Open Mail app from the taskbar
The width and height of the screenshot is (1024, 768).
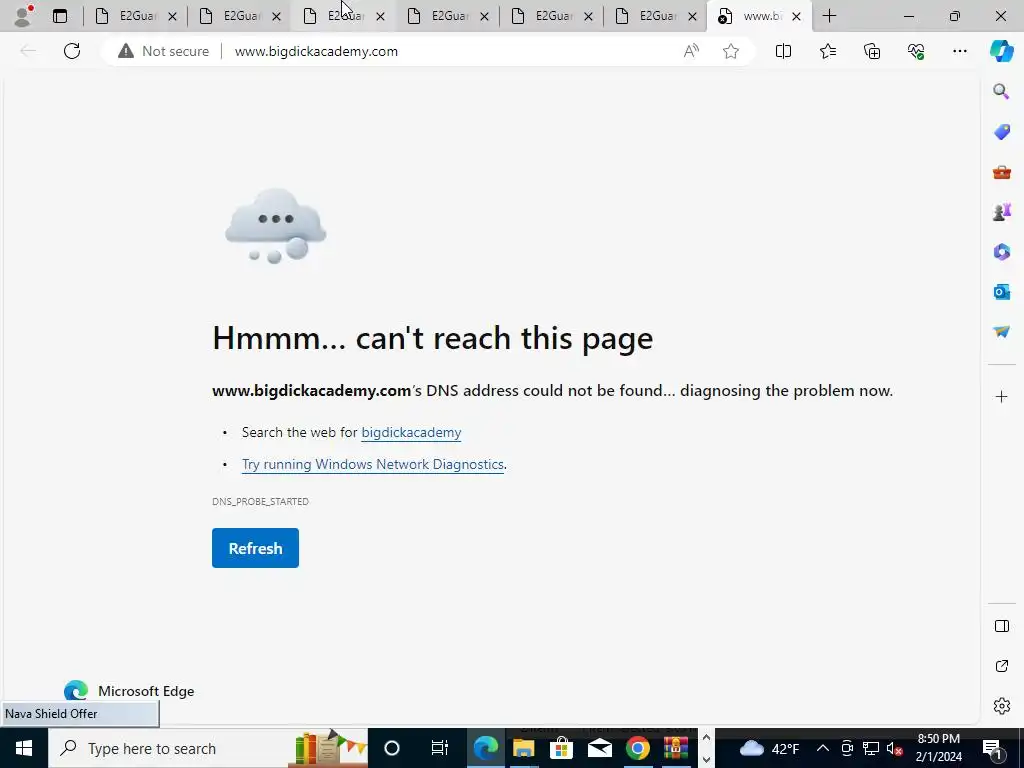coord(599,748)
